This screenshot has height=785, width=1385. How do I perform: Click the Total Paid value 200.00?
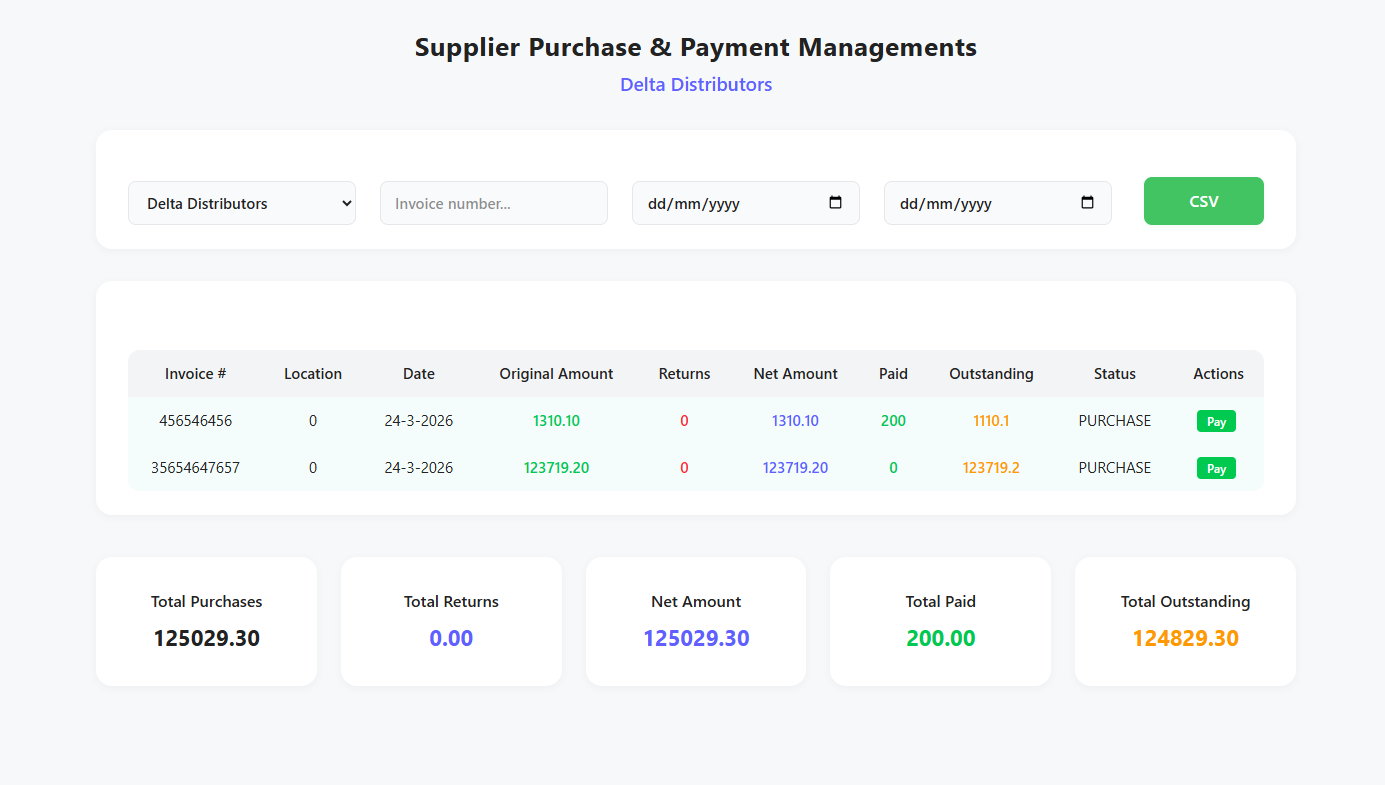pos(941,638)
